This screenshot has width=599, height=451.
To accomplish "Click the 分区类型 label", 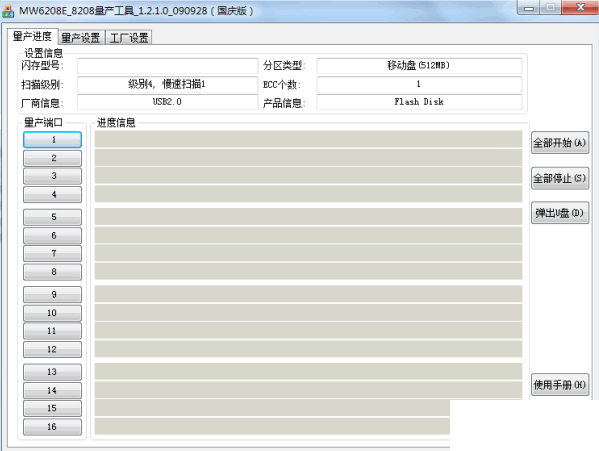I will [x=284, y=66].
